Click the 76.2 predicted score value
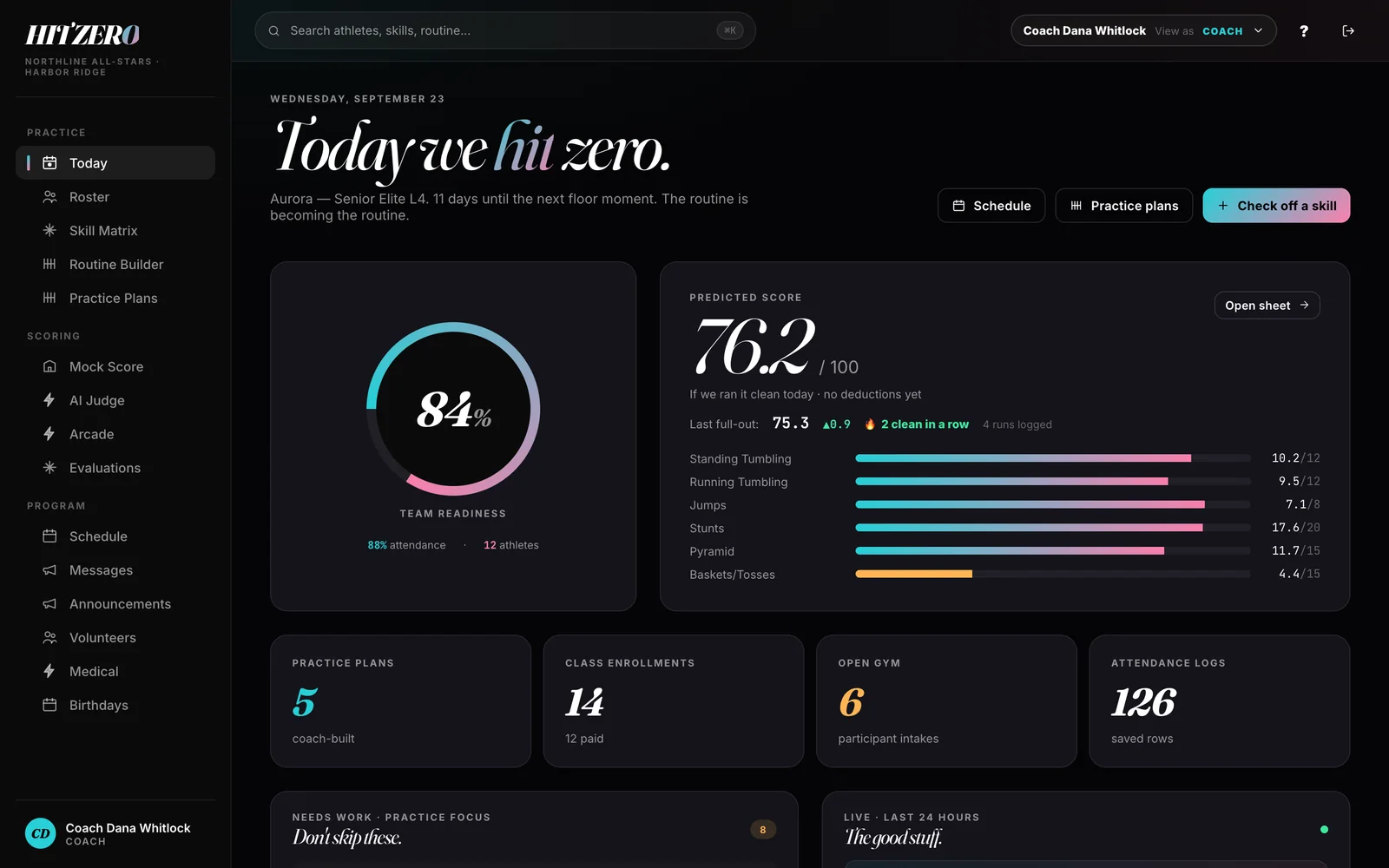Viewport: 1389px width, 868px height. pos(754,346)
